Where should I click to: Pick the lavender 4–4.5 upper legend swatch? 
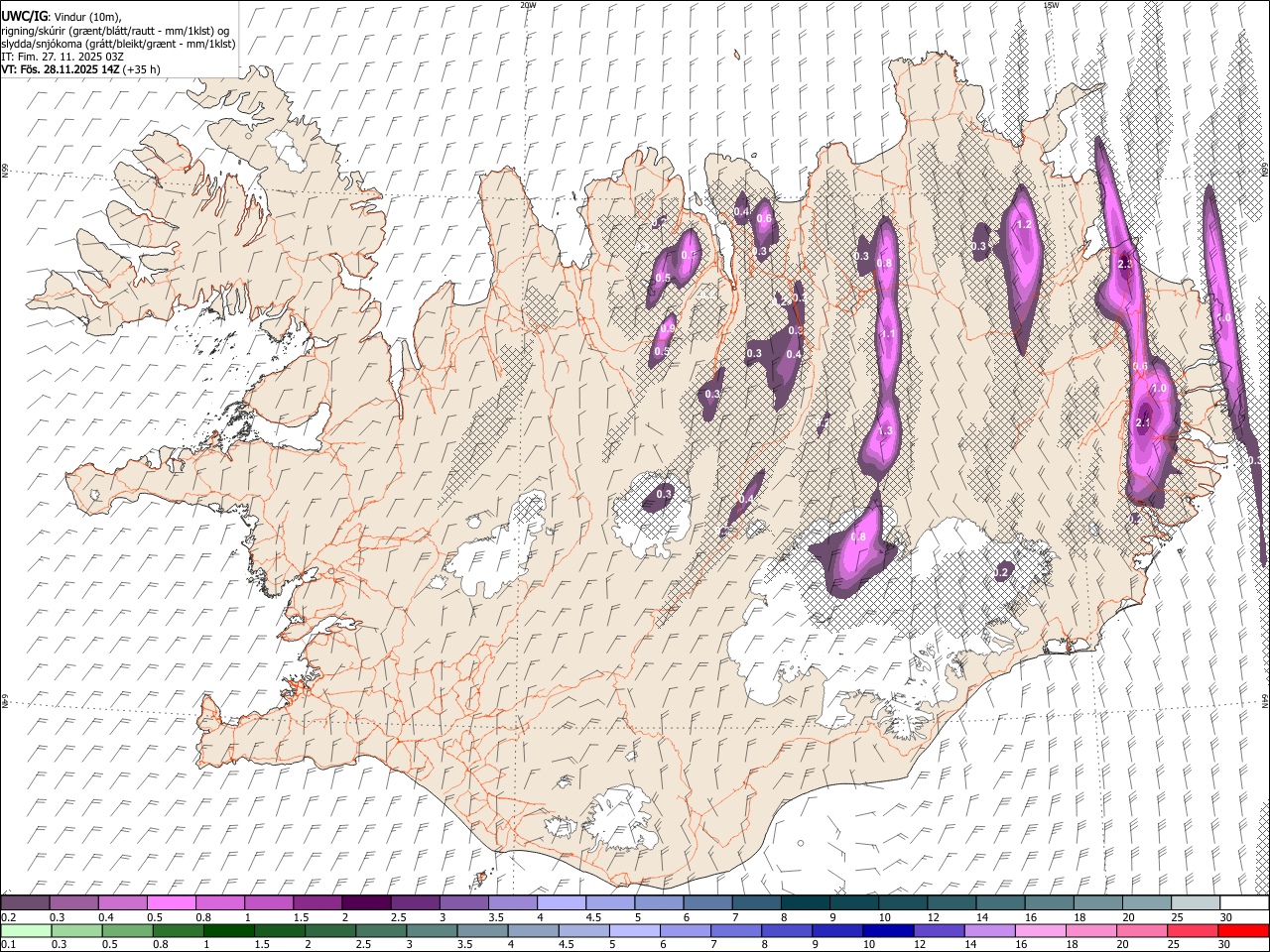562,903
